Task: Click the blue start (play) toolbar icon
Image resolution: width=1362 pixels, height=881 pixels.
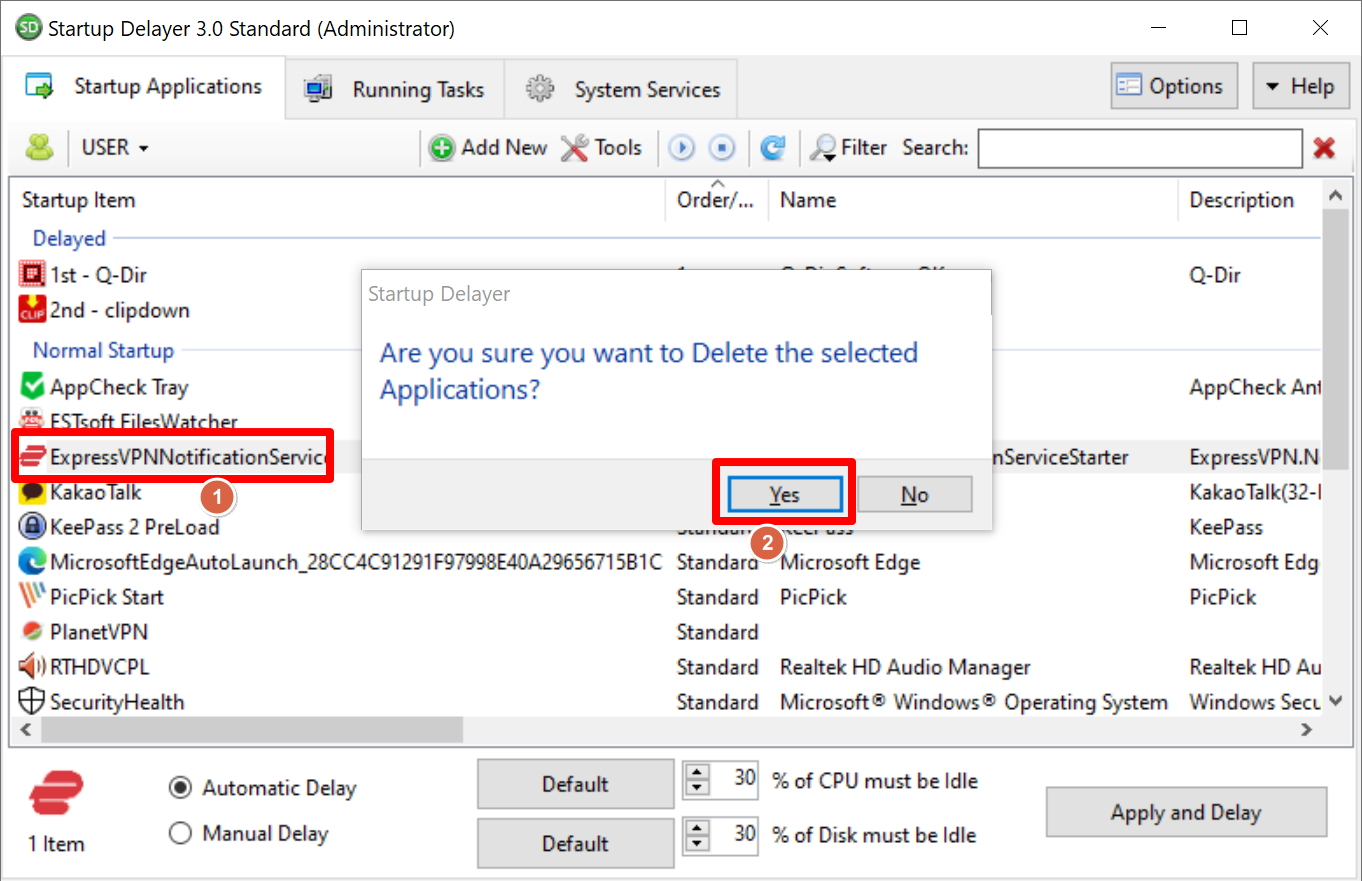Action: pyautogui.click(x=682, y=148)
